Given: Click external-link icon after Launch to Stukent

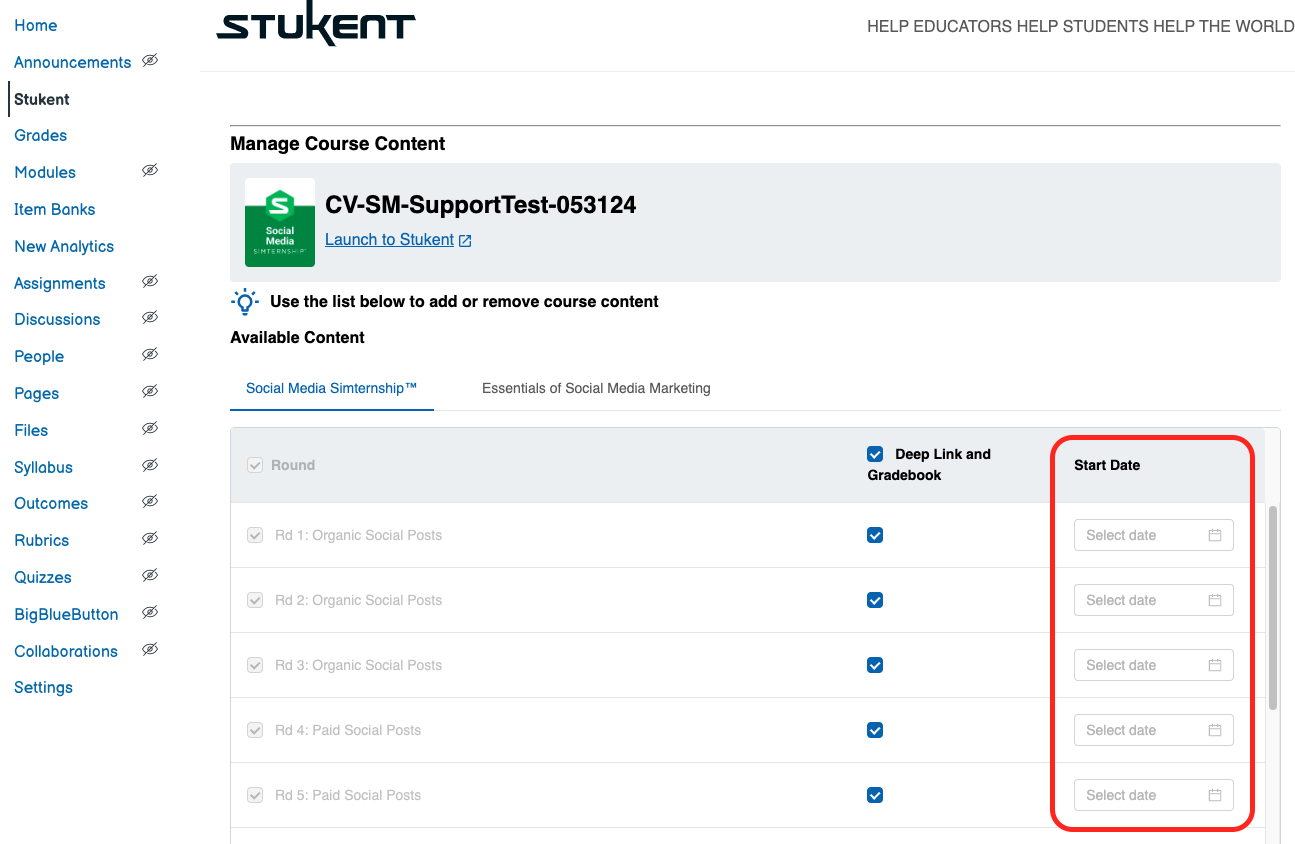Looking at the screenshot, I should 465,240.
